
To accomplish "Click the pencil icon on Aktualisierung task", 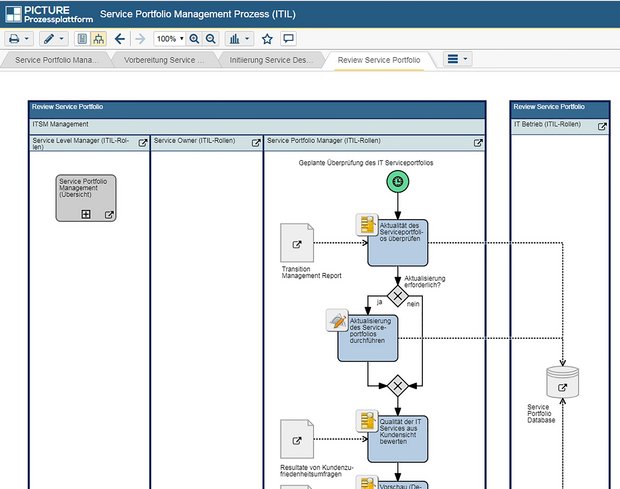I will point(337,320).
